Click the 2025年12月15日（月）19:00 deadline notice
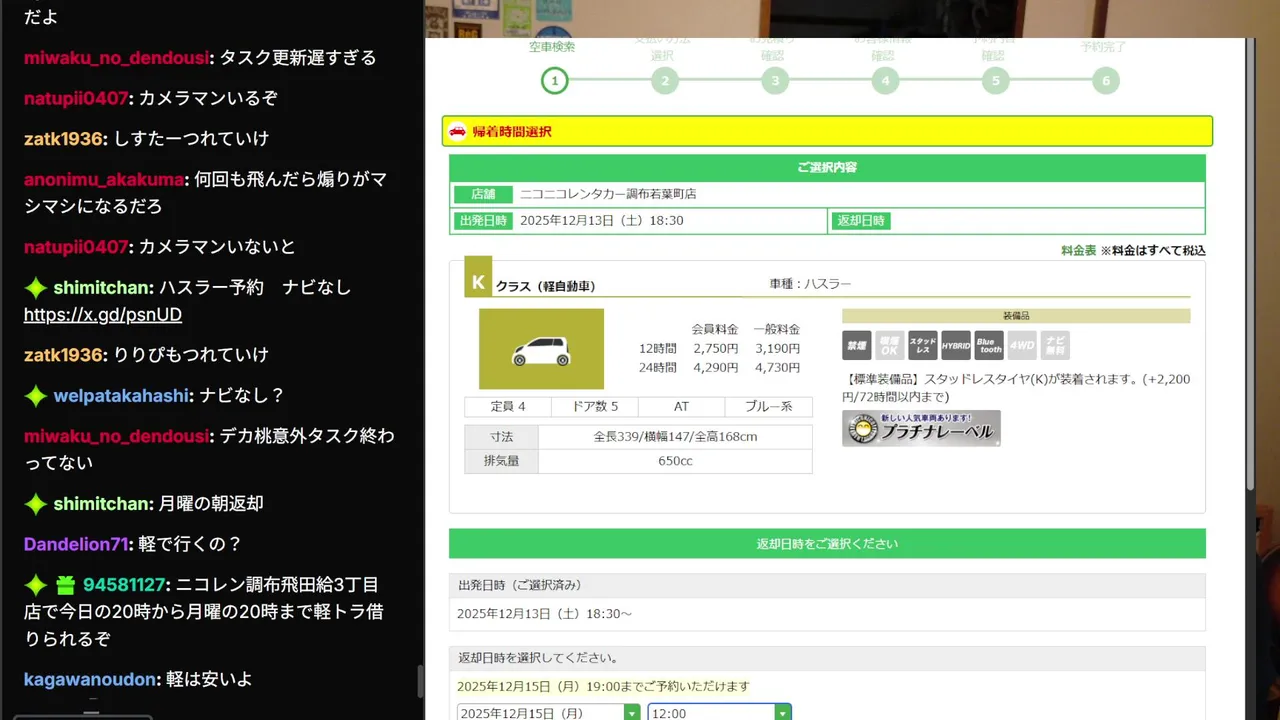 pyautogui.click(x=603, y=687)
